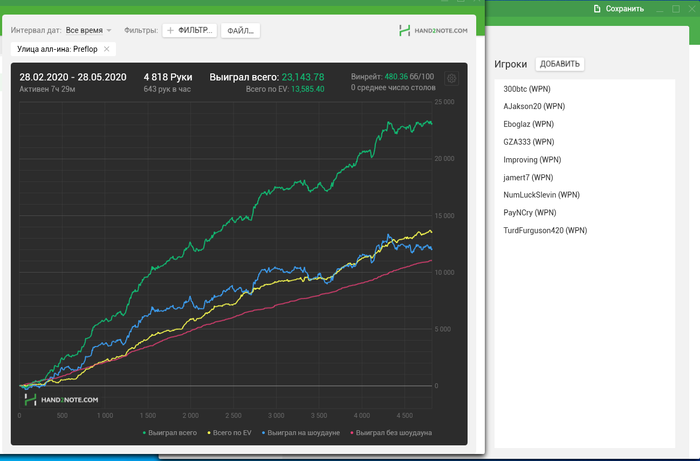Image resolution: width=700 pixels, height=461 pixels.
Task: Click the '643 рук в час' label
Action: click(167, 89)
